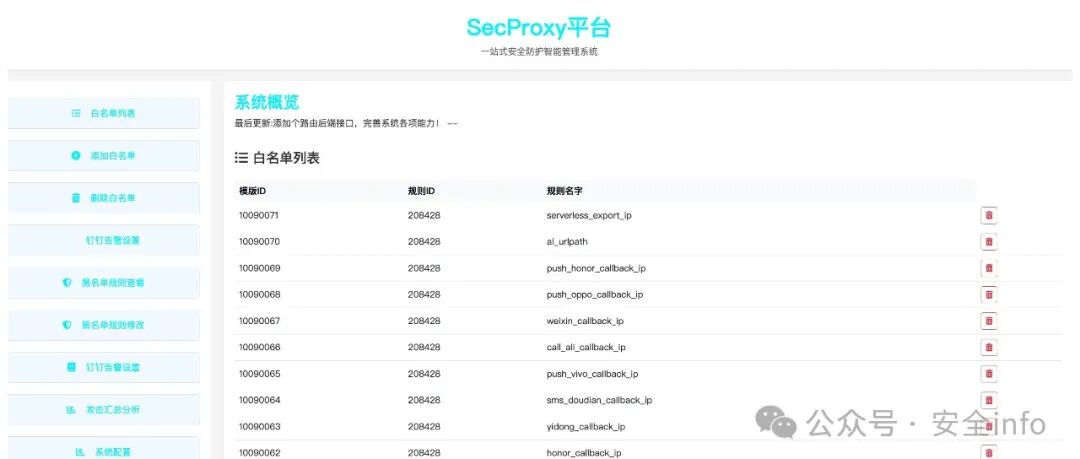Select template ID 10090071 cell
This screenshot has width=1080, height=459.
point(259,216)
